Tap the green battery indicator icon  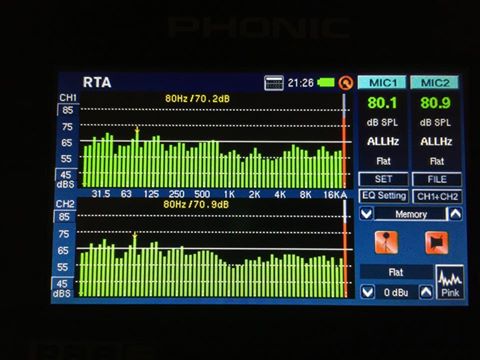click(326, 82)
